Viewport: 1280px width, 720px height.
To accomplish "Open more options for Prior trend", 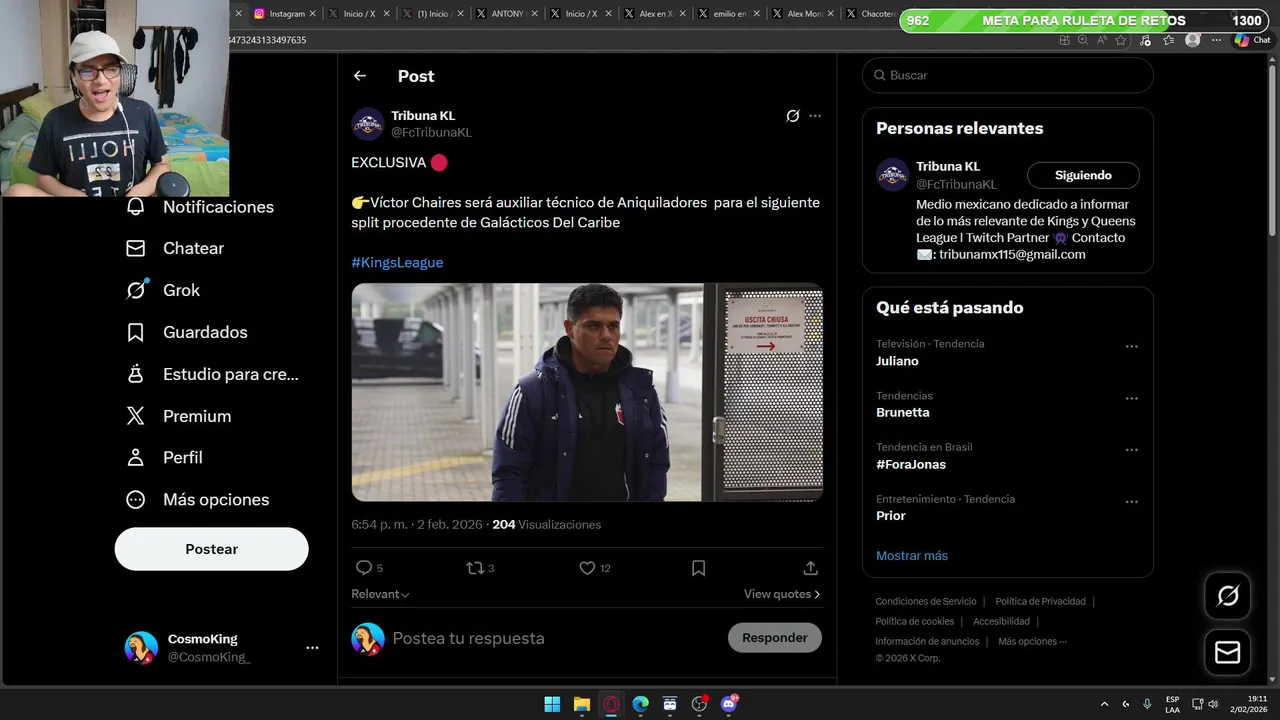I will [1132, 502].
